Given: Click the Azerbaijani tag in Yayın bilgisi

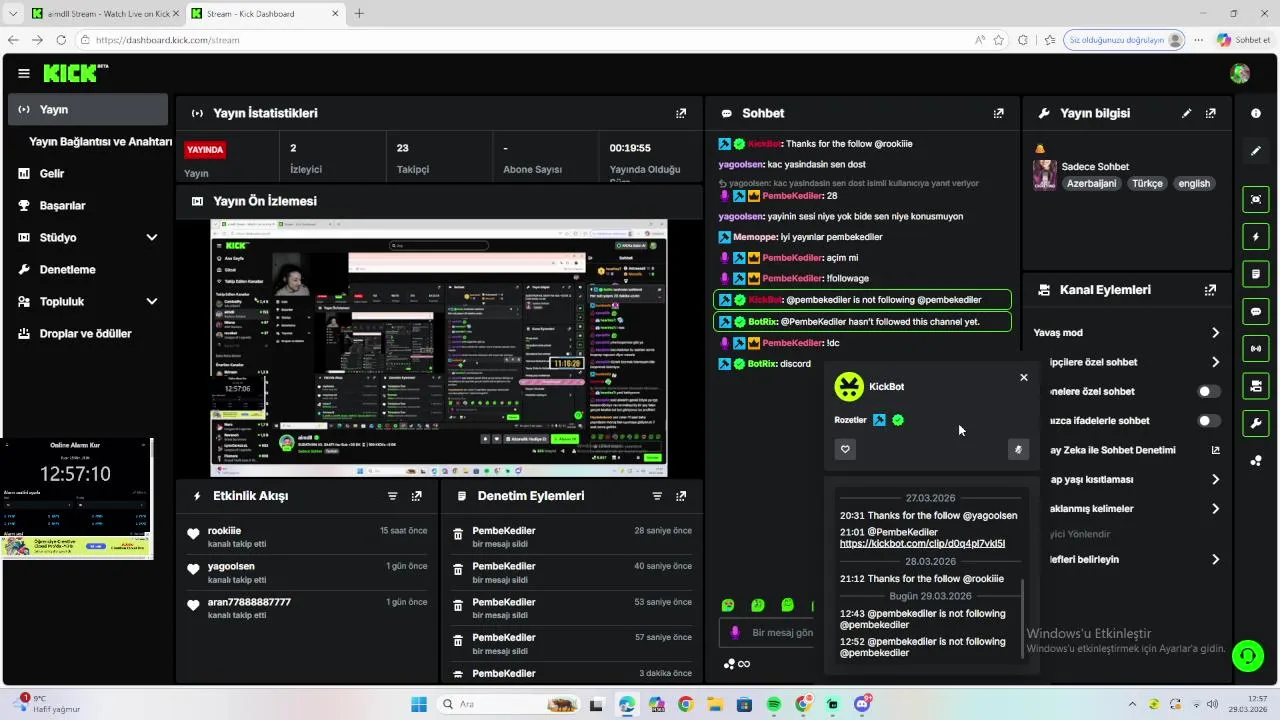Looking at the screenshot, I should 1091,184.
